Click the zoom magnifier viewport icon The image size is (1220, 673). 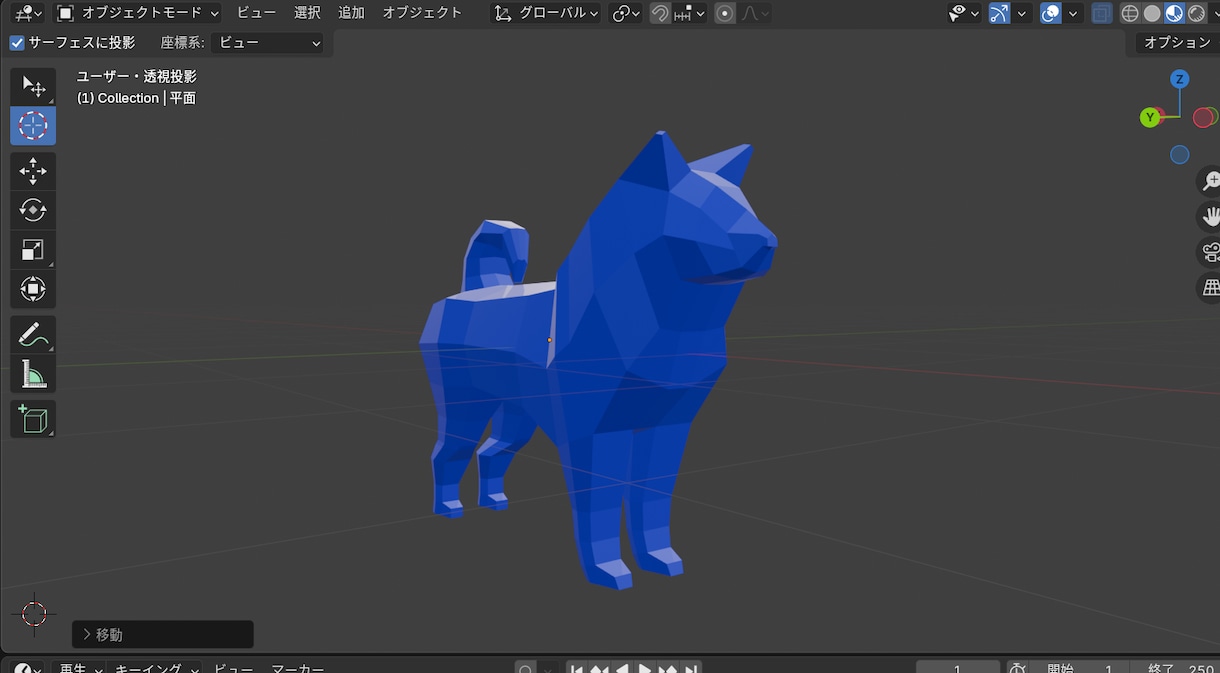click(1210, 181)
